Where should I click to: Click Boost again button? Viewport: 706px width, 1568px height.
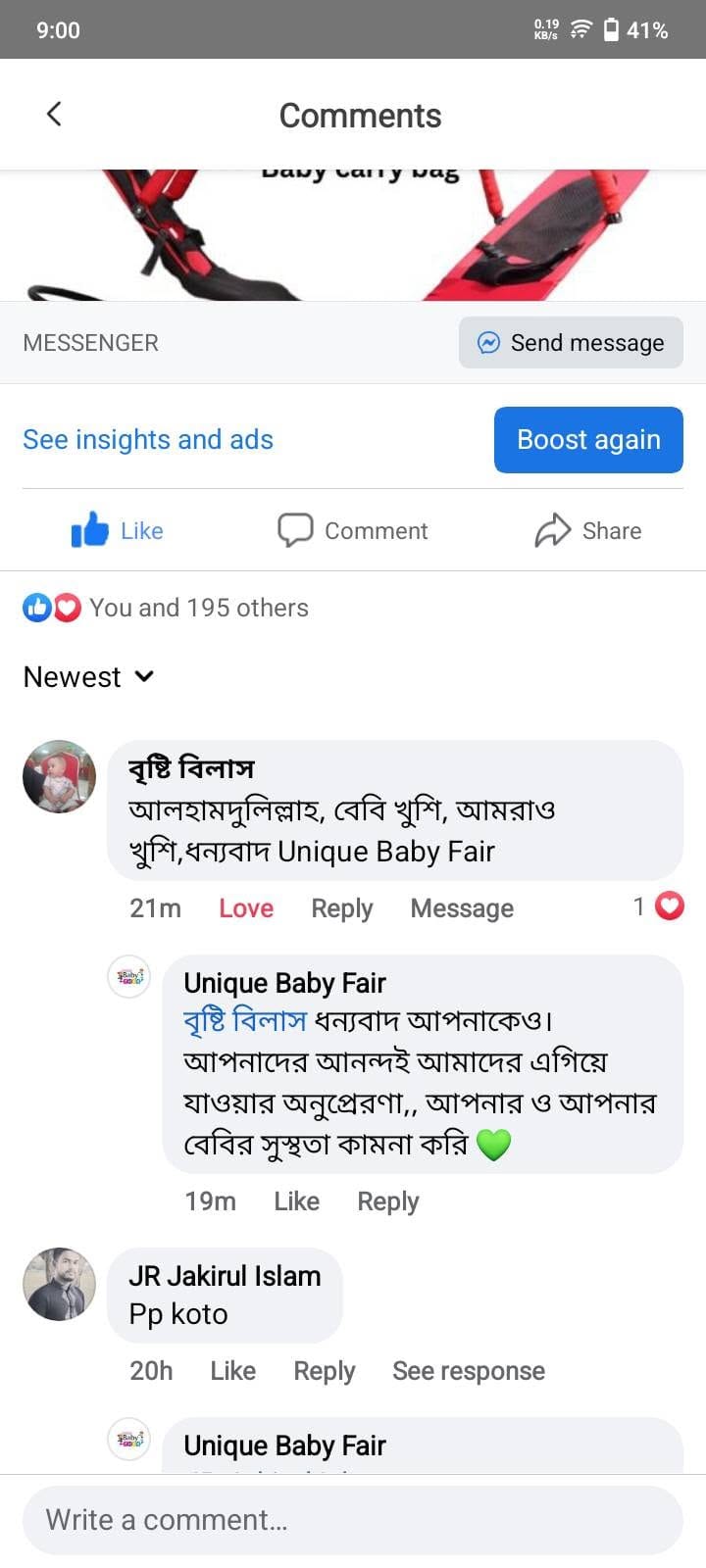point(588,440)
